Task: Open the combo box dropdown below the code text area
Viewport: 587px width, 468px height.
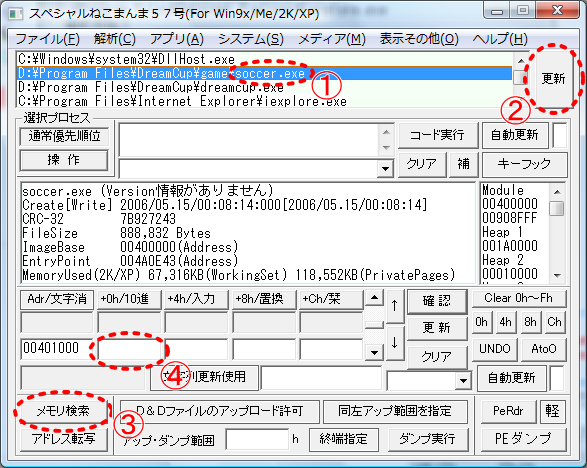Action: coord(385,169)
